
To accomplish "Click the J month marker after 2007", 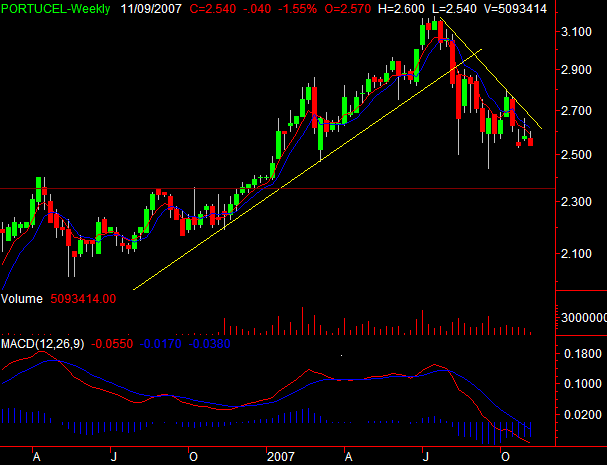I will click(426, 457).
